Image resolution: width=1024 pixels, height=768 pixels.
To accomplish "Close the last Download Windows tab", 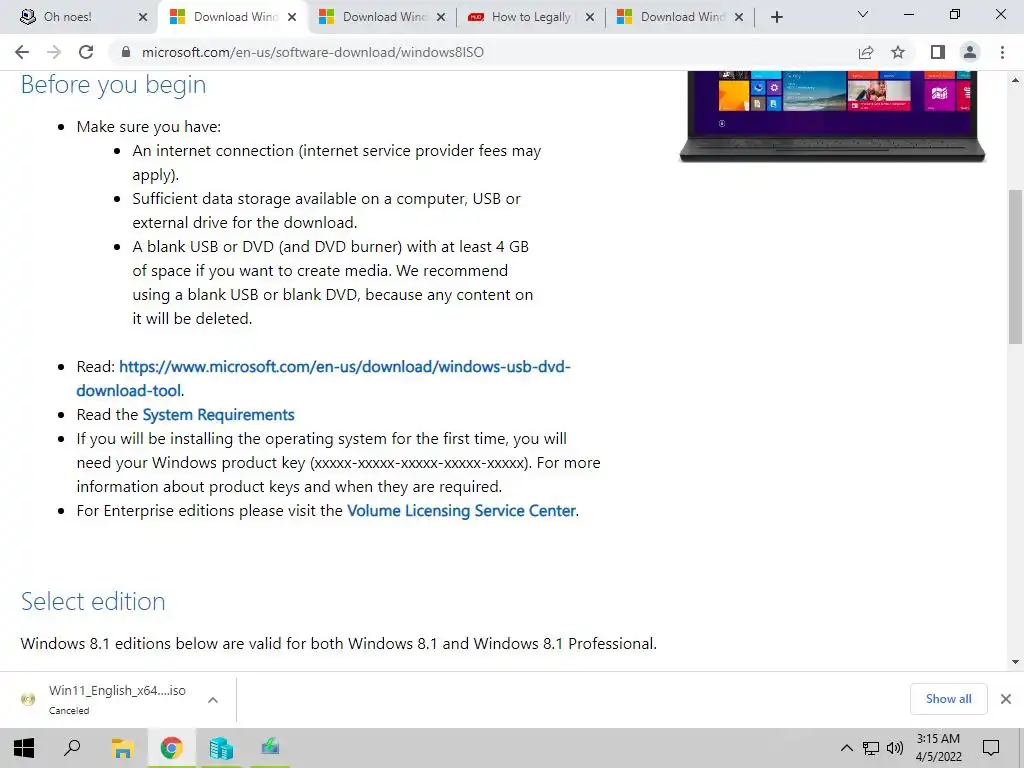I will click(739, 17).
